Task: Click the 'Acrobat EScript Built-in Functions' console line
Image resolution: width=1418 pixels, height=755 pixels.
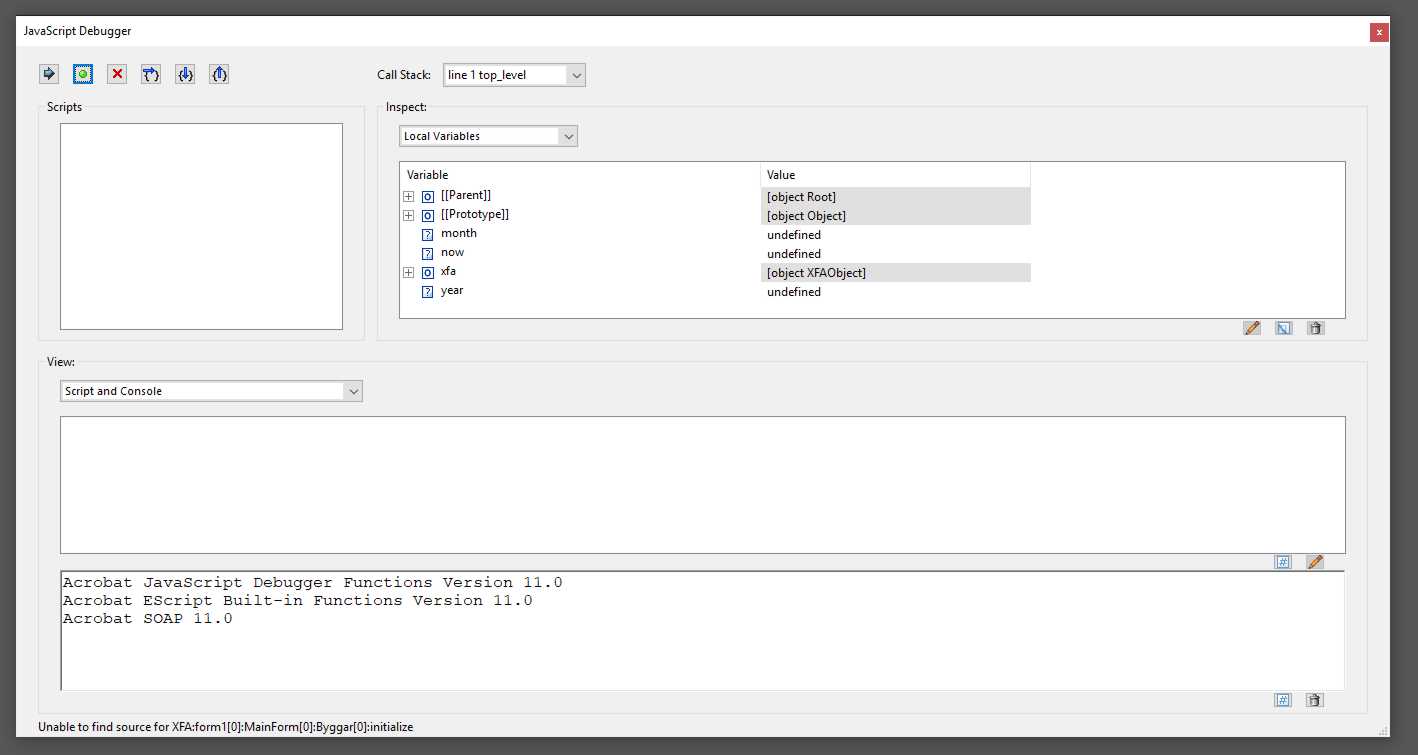Action: (297, 601)
